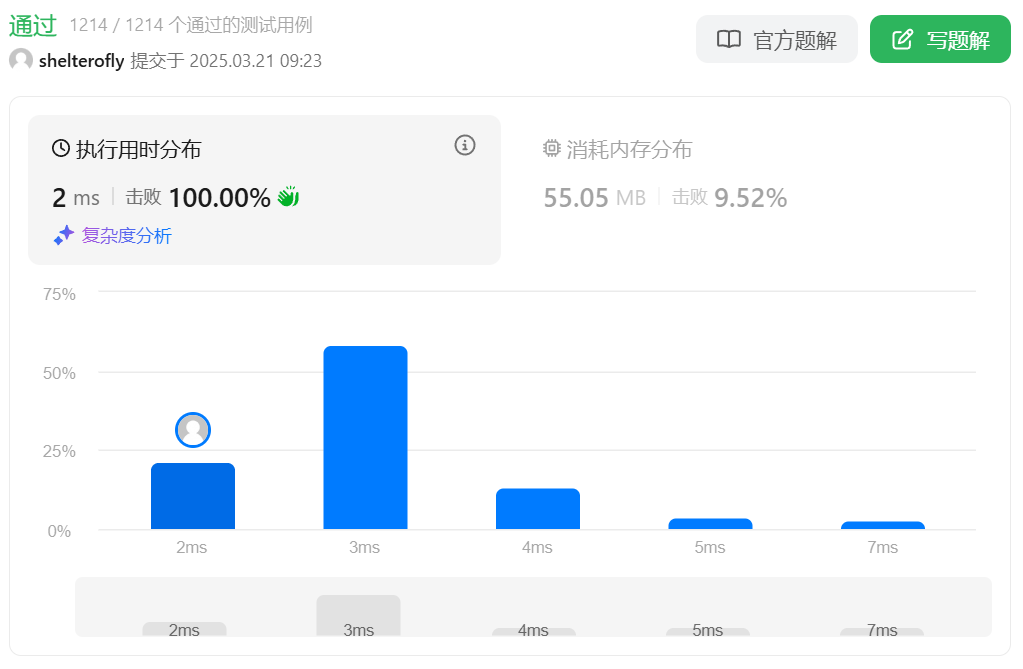Click the clapping hands icon after 100.00%
This screenshot has width=1023, height=669.
pos(288,197)
